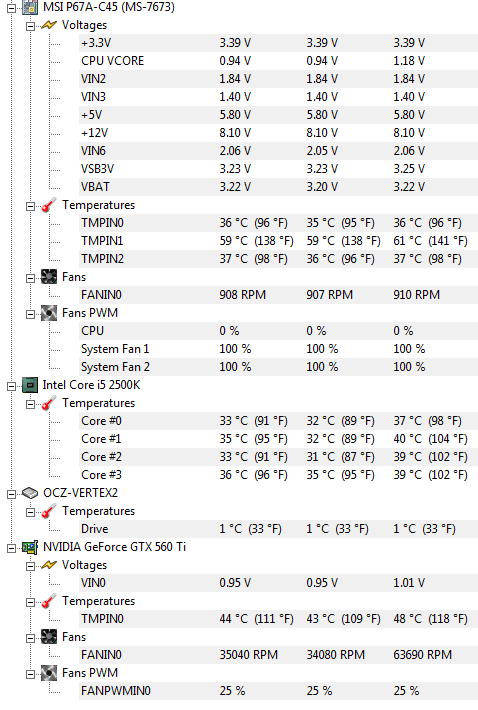Click the motherboard Fans PWM icon

point(48,313)
